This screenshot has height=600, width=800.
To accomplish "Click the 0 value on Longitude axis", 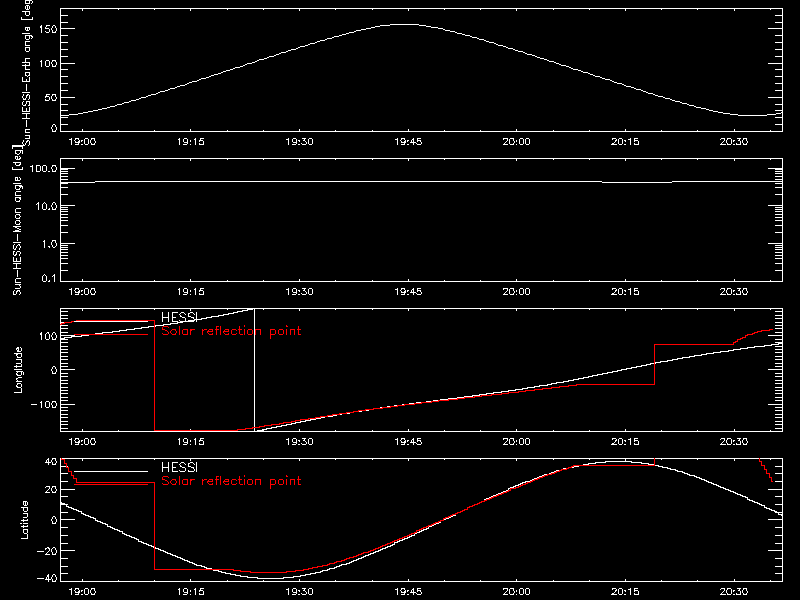I will click(x=54, y=370).
